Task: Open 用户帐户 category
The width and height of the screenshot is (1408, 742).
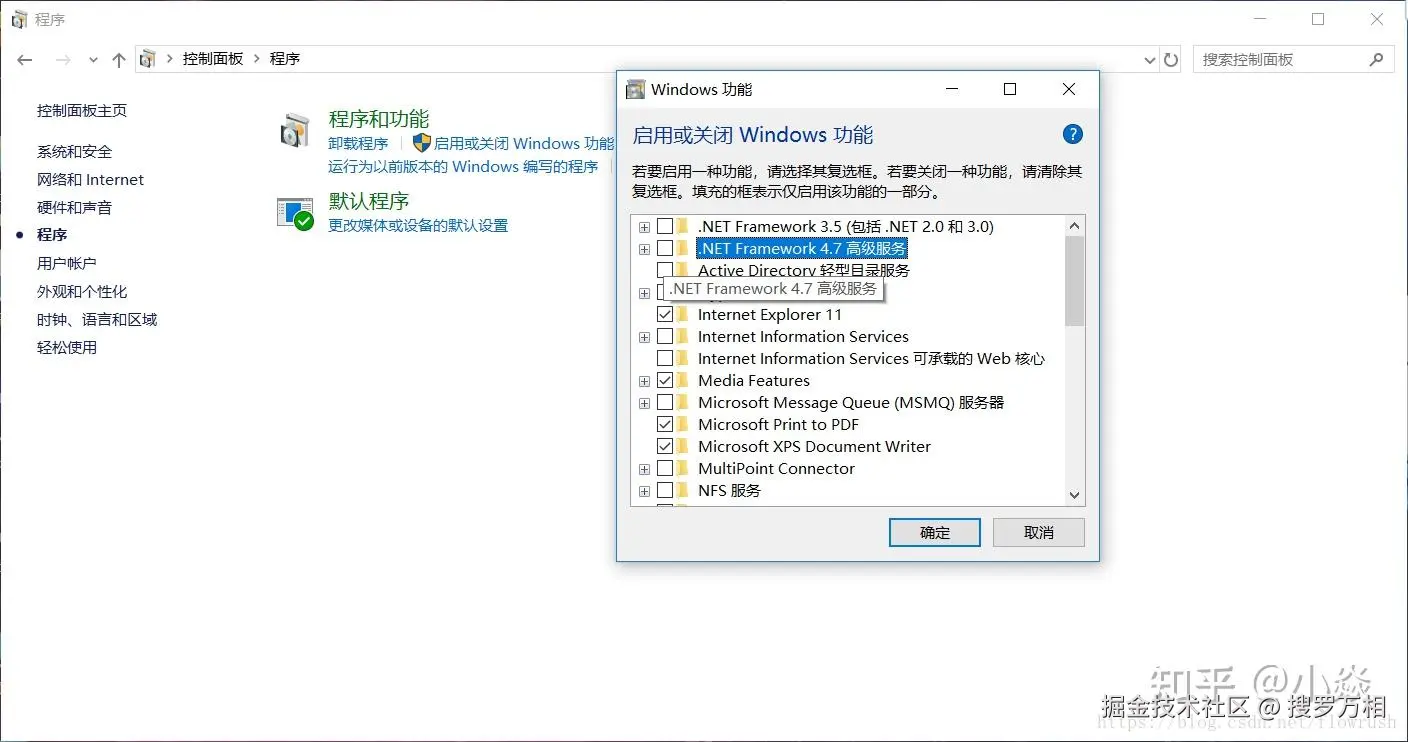Action: 67,264
